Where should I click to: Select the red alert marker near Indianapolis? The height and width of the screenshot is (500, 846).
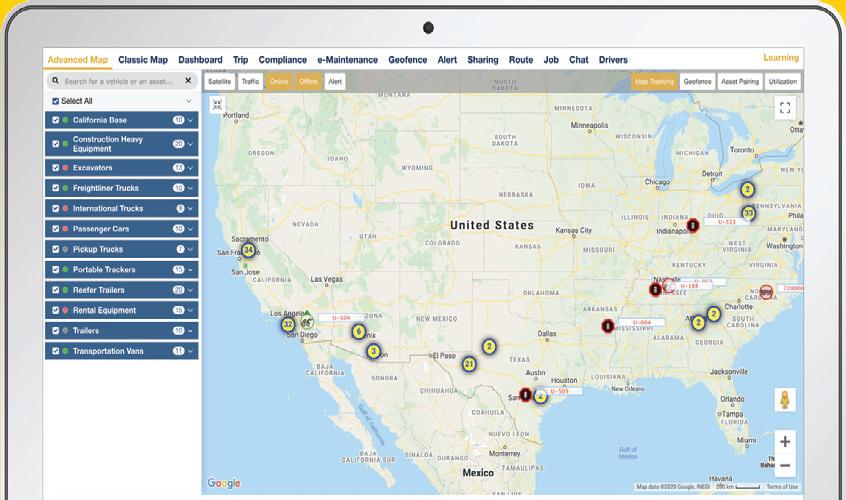(x=693, y=225)
